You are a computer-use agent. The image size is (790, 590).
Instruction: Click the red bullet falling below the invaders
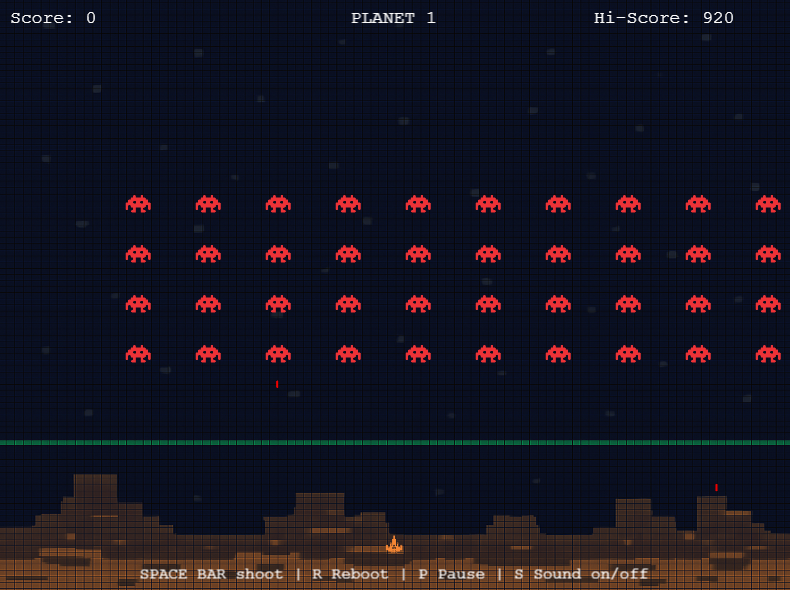277,384
